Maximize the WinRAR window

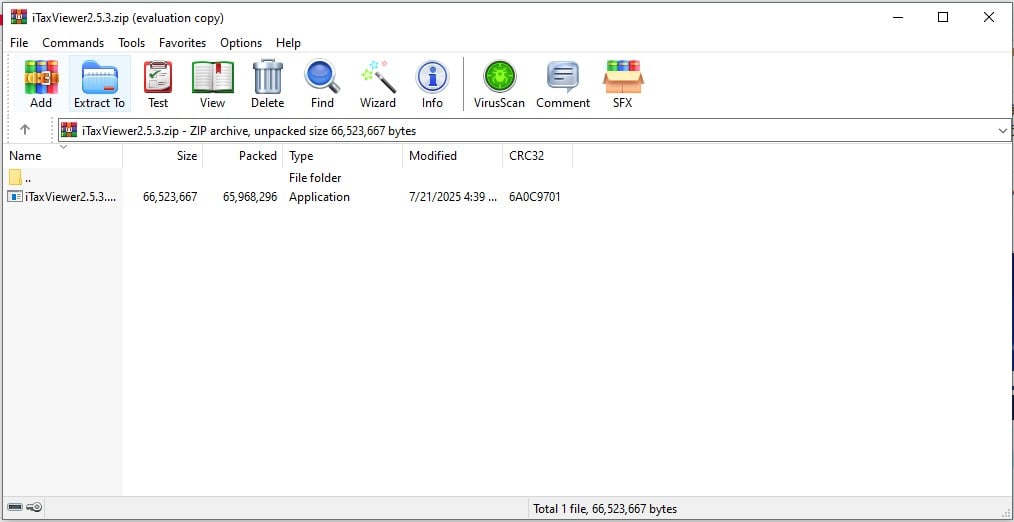coord(943,17)
